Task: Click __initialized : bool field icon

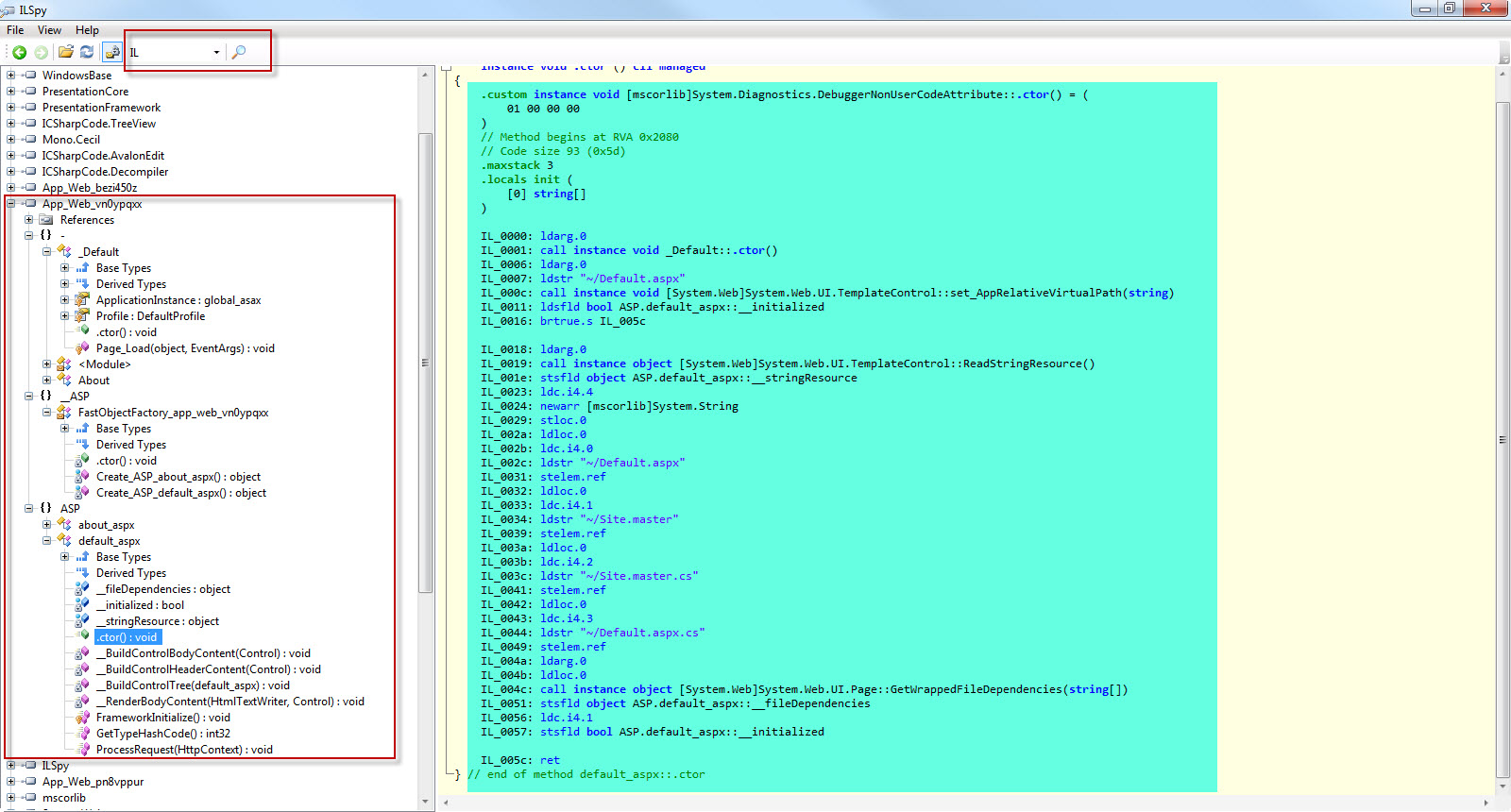Action: point(82,604)
